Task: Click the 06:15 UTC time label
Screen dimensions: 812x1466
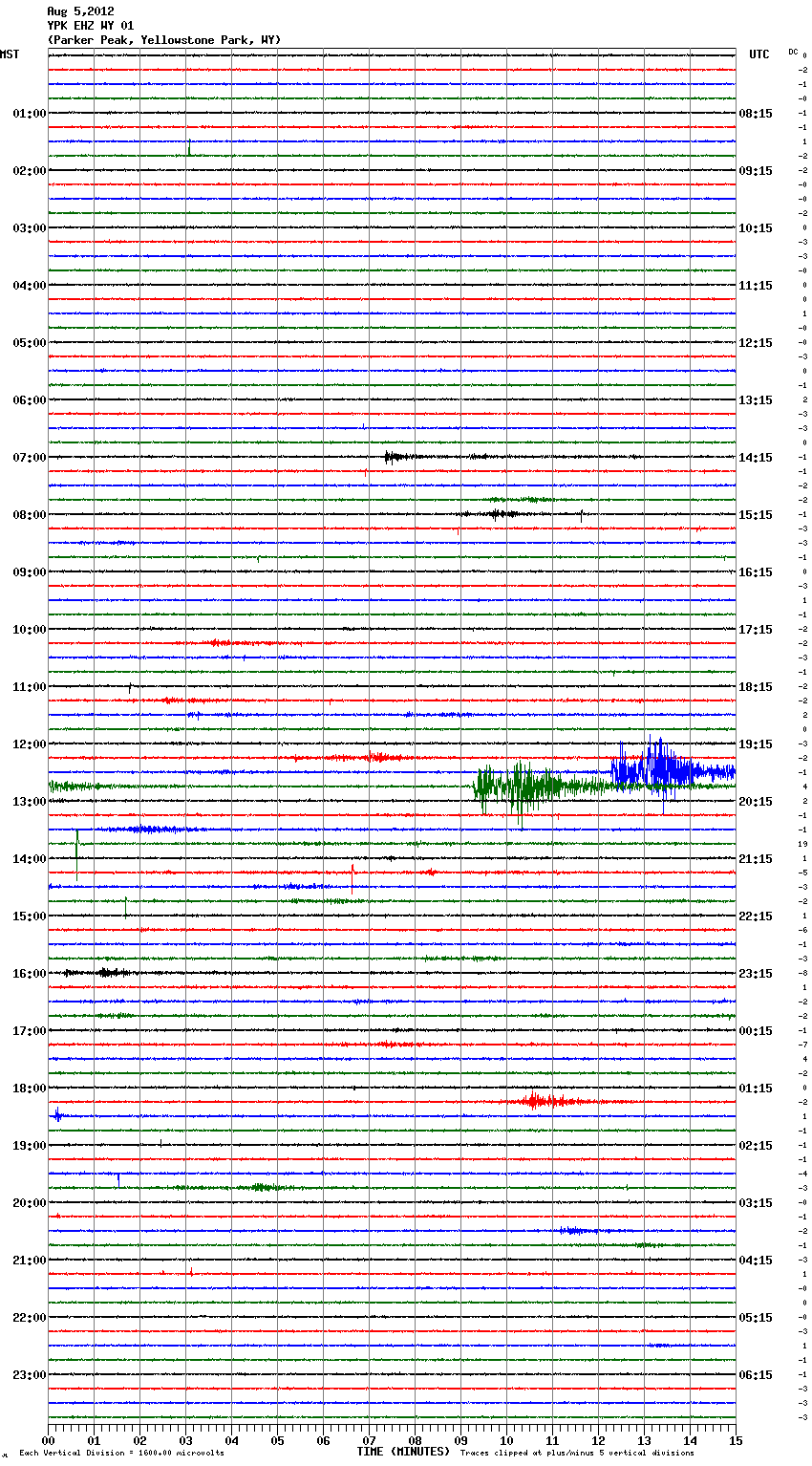Action: 756,1374
